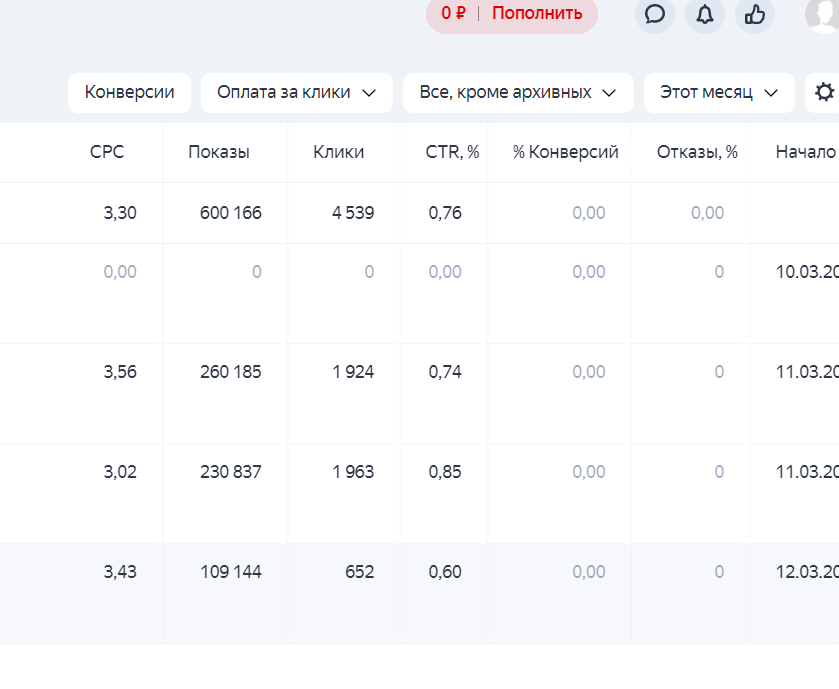Click the Отказы, % column header
The width and height of the screenshot is (839, 689).
click(x=697, y=152)
